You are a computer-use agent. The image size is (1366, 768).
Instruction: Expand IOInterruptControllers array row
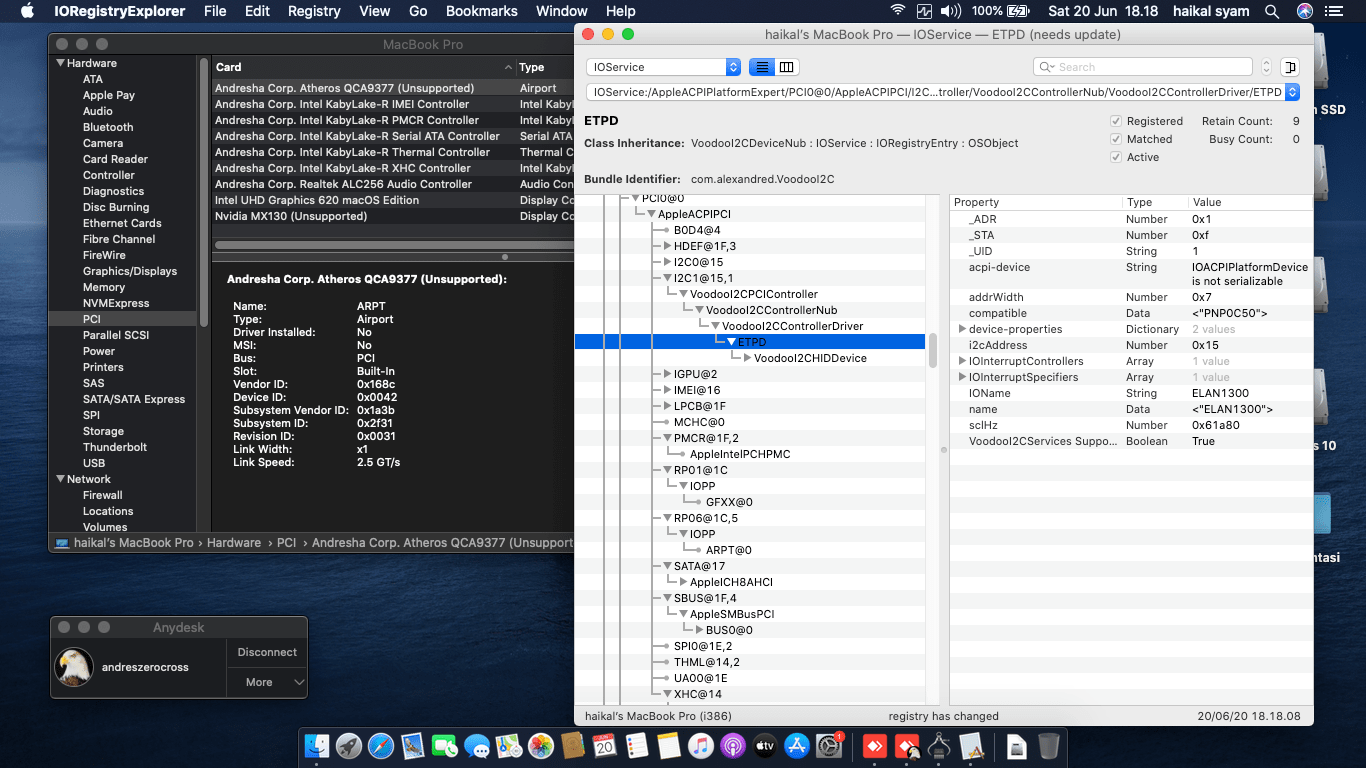pos(962,361)
